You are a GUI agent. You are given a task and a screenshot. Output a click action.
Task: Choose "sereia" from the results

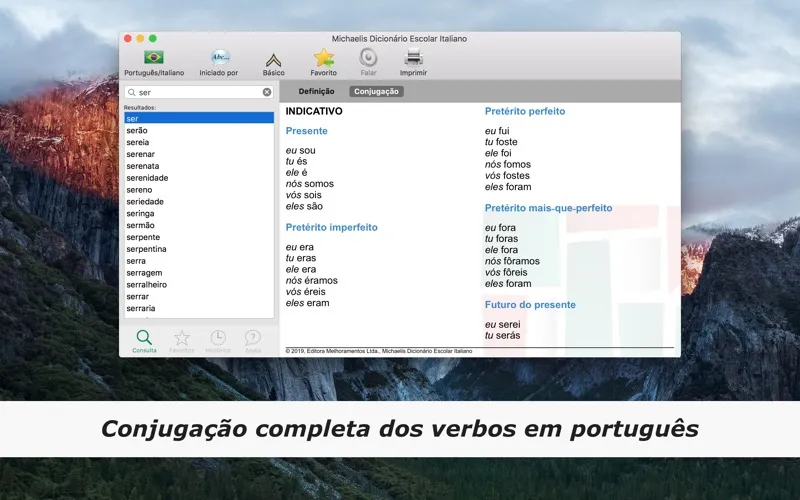click(x=137, y=142)
